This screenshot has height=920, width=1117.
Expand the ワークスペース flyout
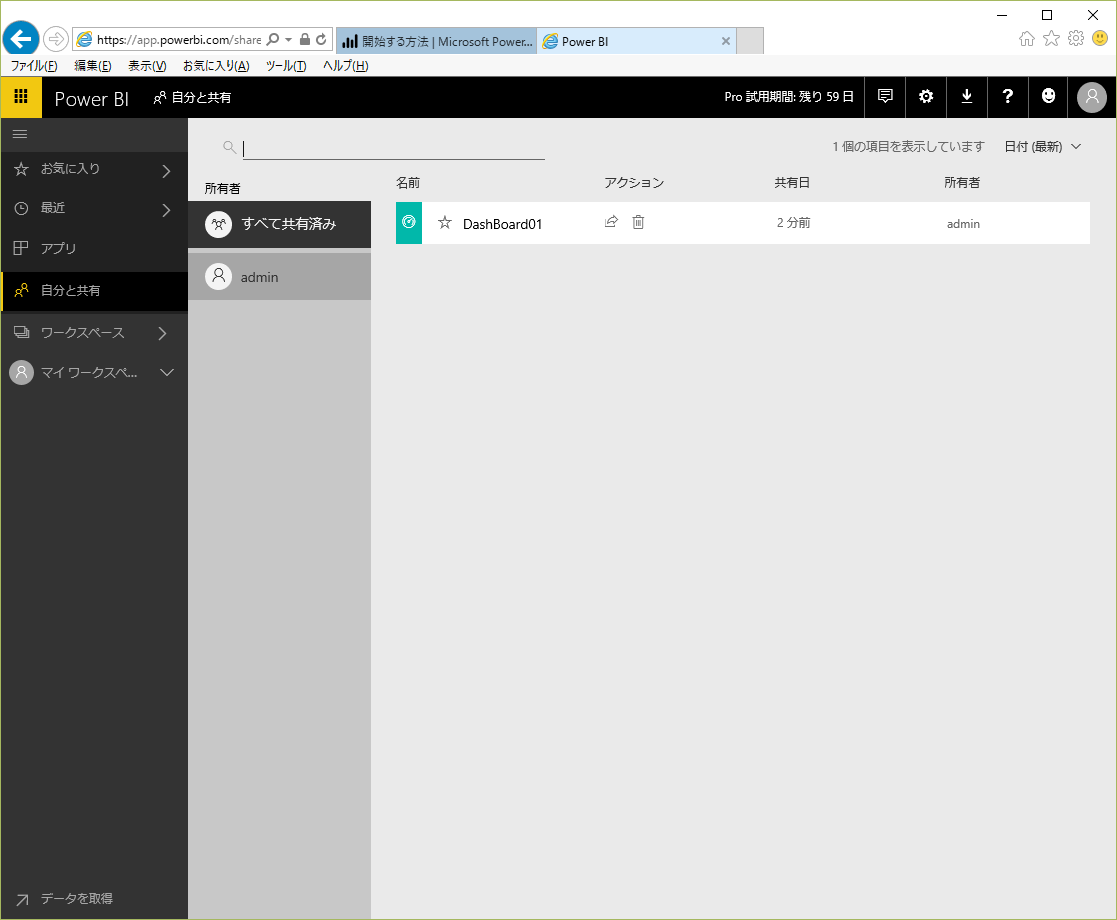[x=162, y=333]
